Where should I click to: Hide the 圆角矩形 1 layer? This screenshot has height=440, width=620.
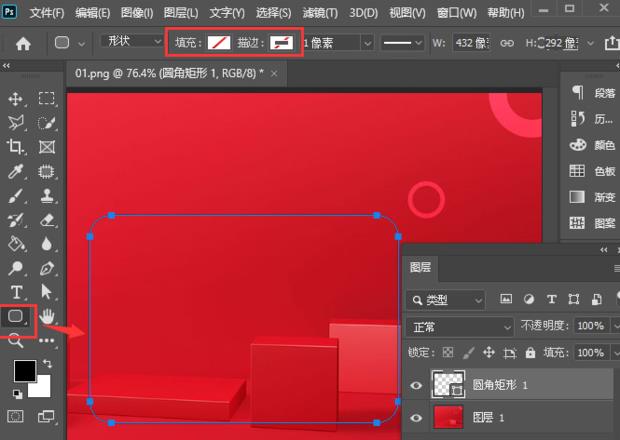(x=417, y=385)
